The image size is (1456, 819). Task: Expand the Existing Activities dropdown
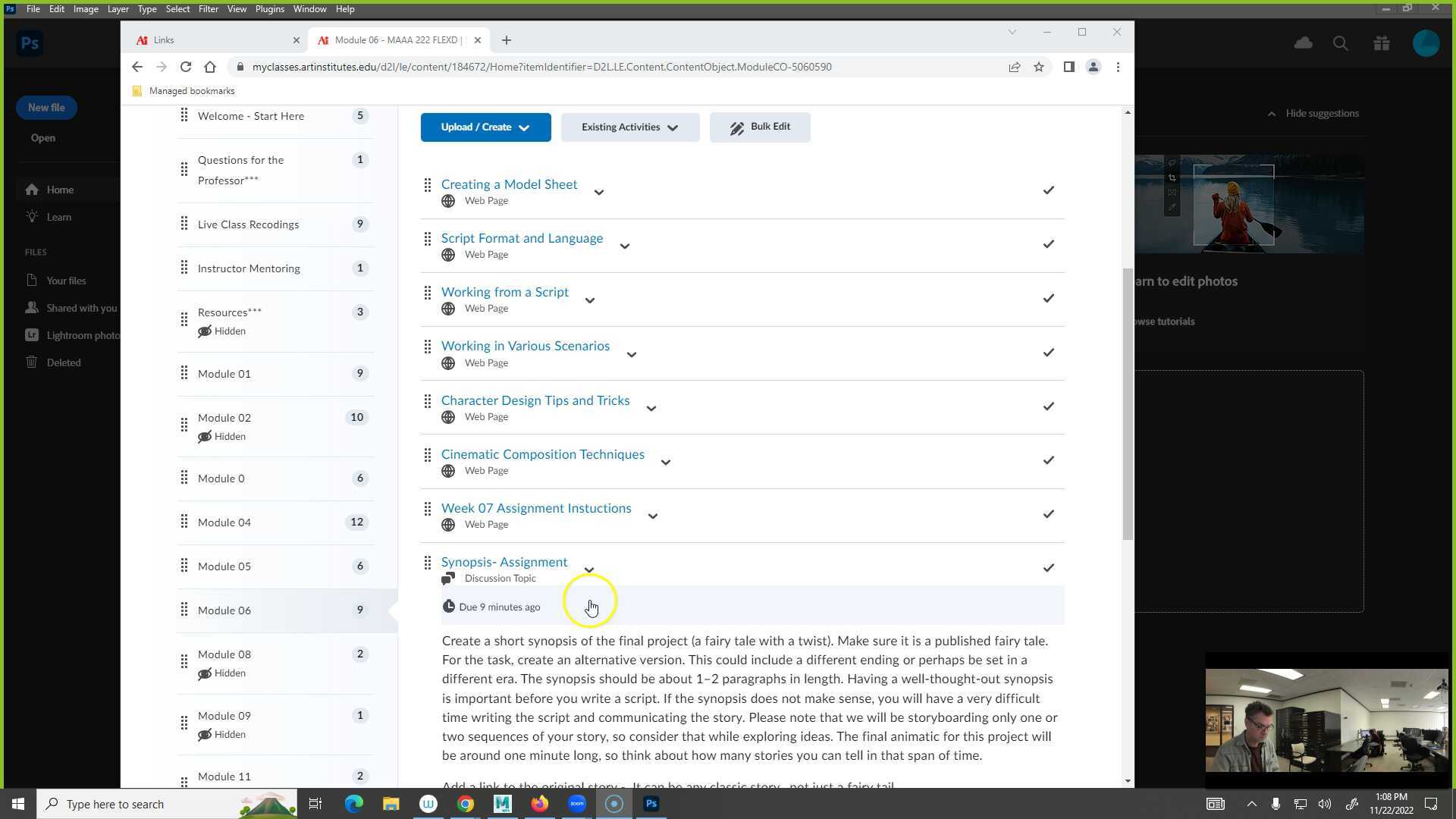coord(629,127)
